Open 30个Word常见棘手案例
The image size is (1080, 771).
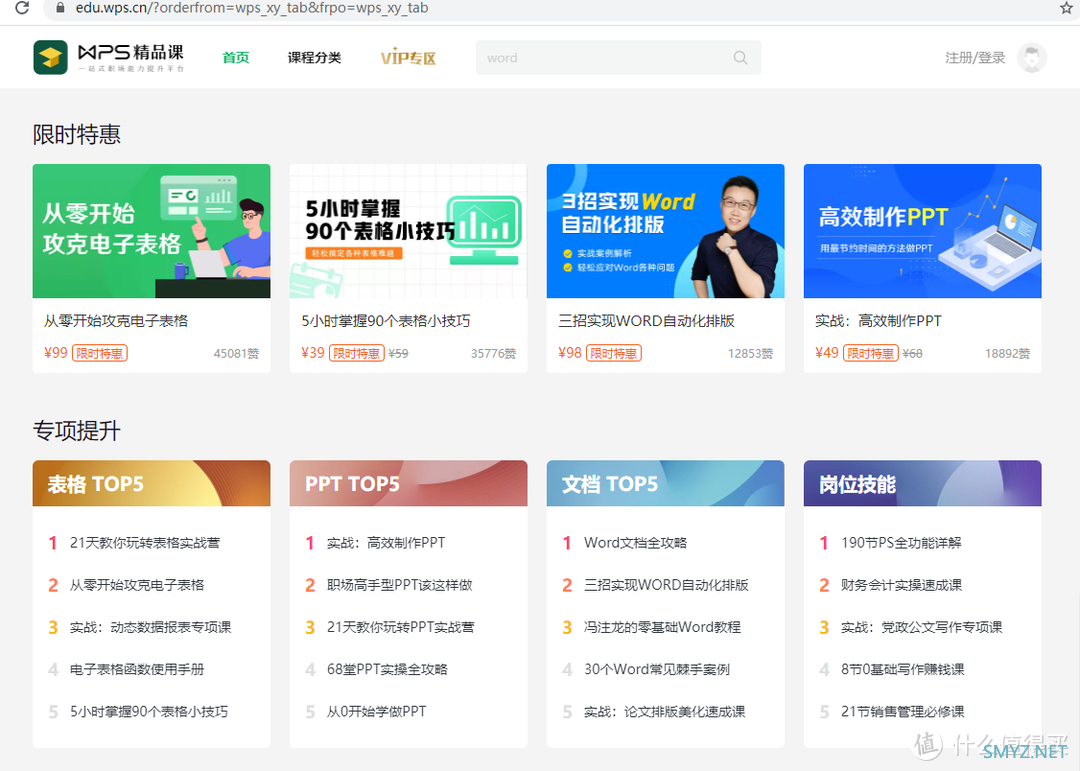(656, 669)
